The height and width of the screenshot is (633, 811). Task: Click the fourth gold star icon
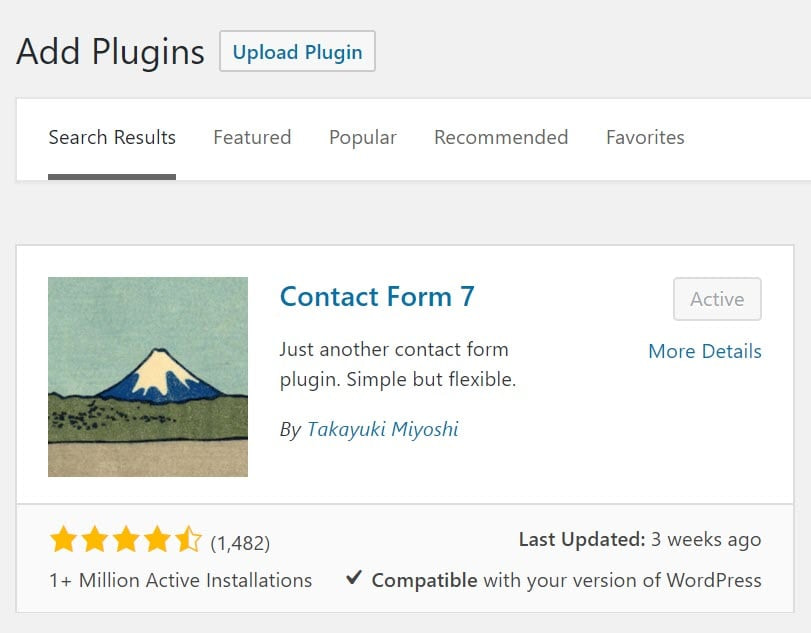154,540
